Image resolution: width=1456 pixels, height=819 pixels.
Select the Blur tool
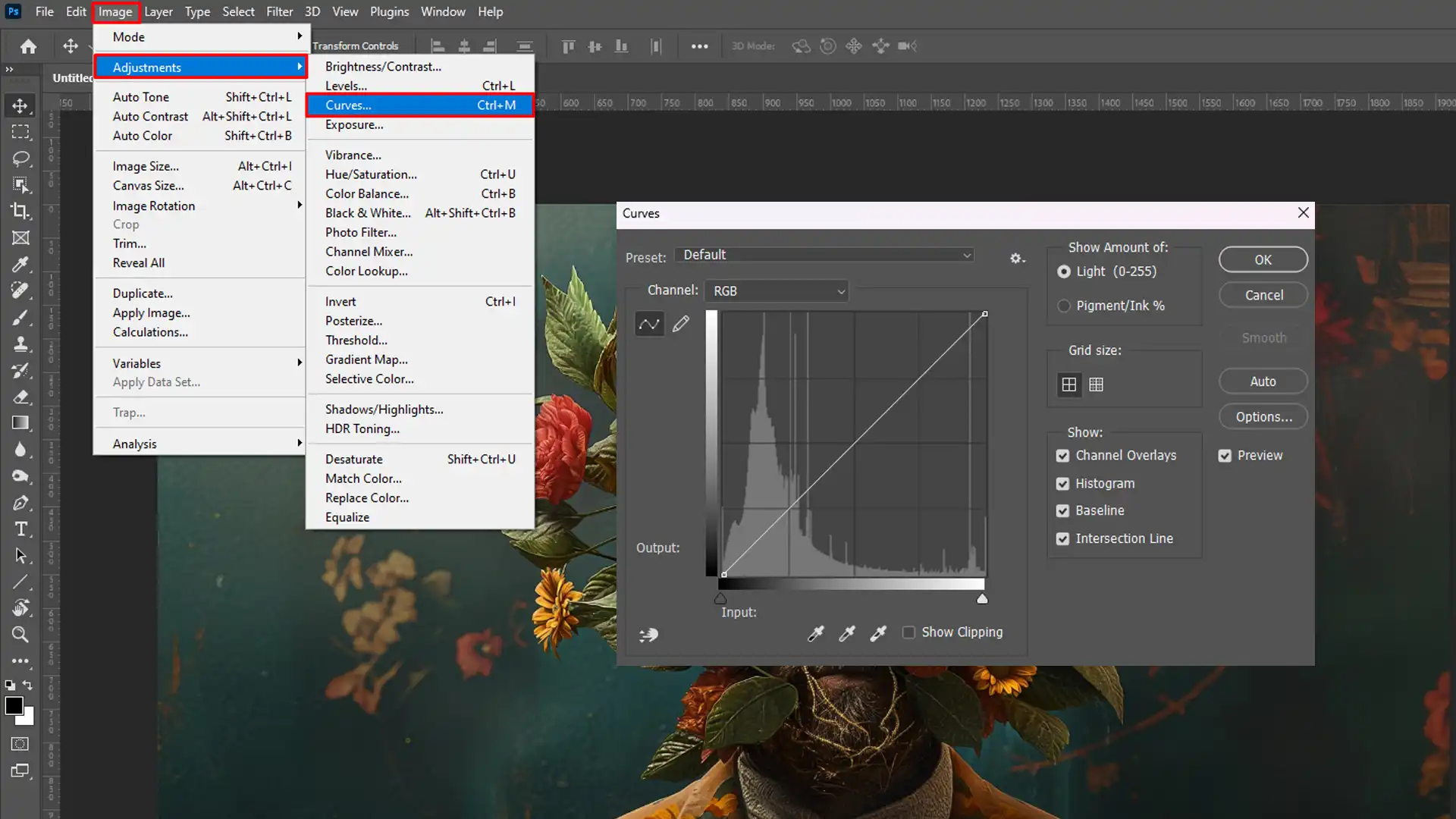point(20,450)
